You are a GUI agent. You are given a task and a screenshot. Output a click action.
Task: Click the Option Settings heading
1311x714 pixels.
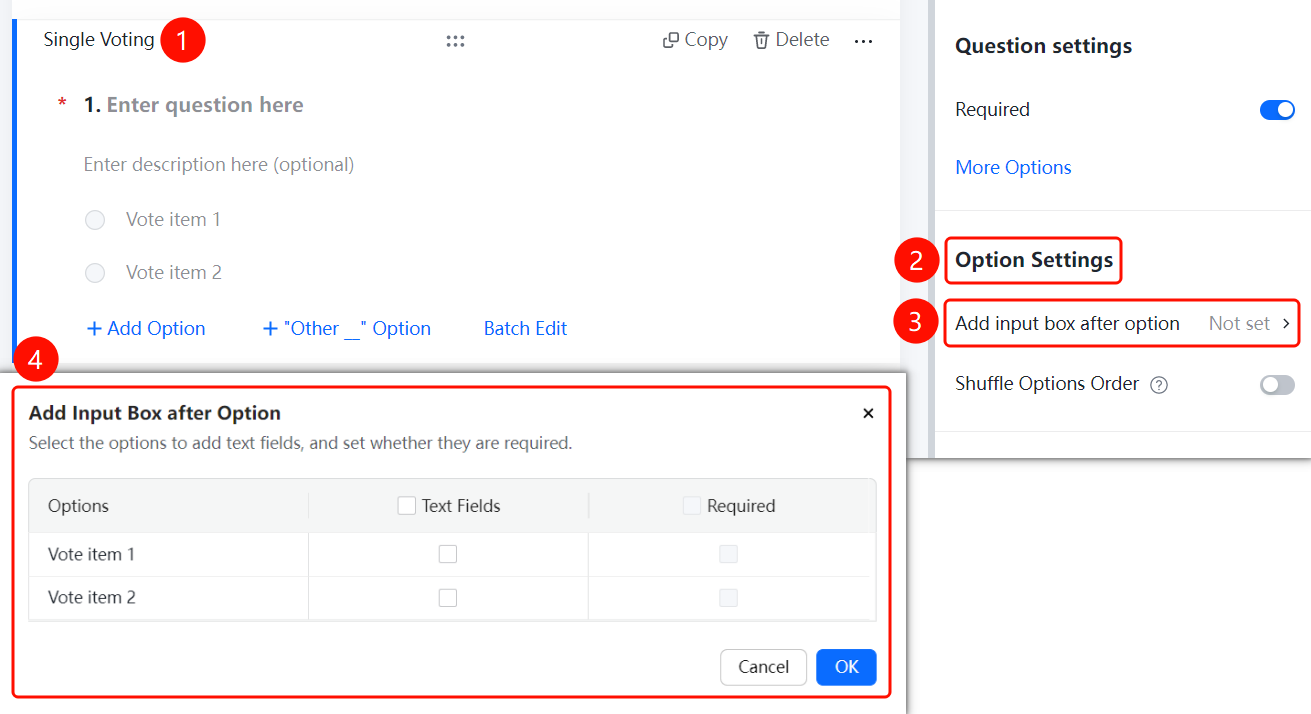point(1034,260)
